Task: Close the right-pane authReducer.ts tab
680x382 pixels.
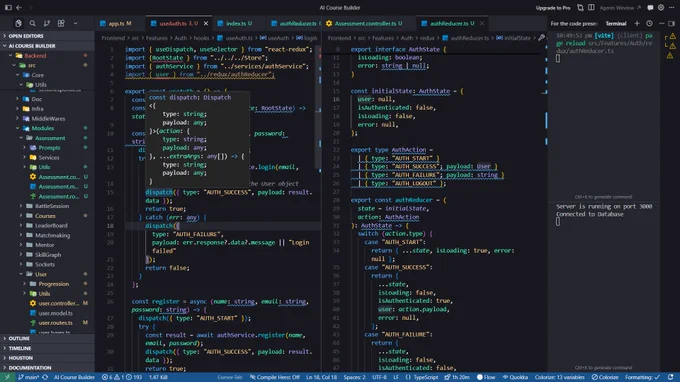Action: point(482,23)
